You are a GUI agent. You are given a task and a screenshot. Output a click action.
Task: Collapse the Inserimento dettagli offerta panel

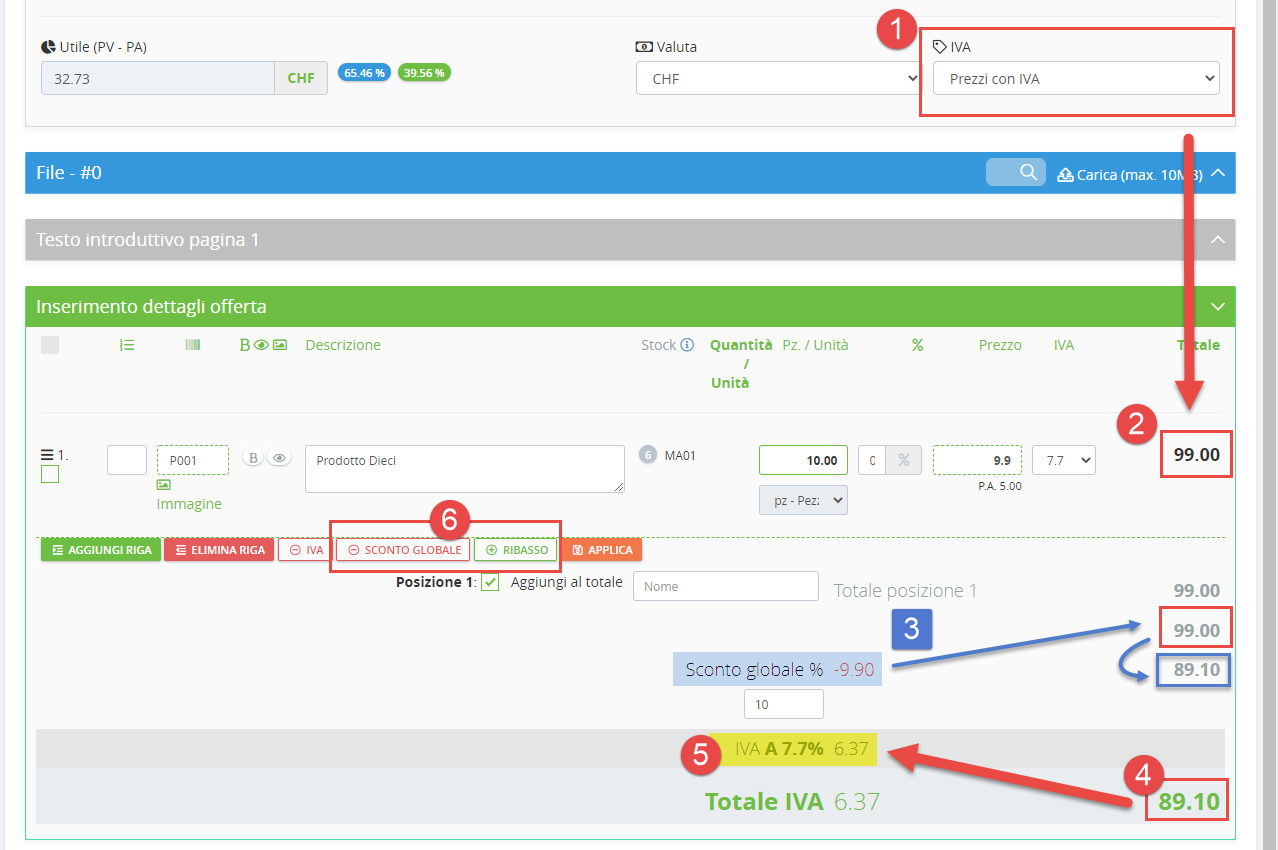[x=1217, y=306]
